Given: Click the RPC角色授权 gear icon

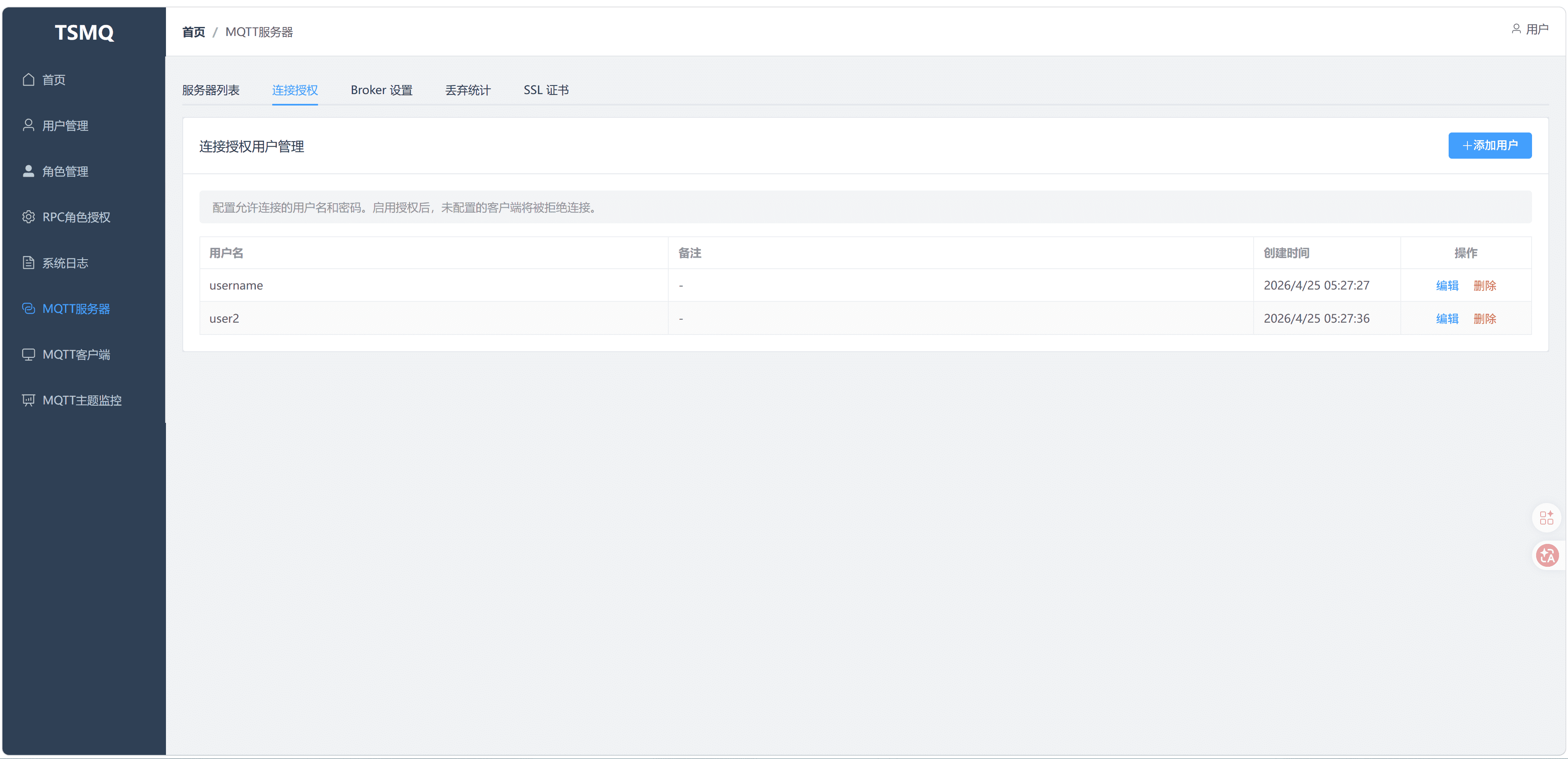Looking at the screenshot, I should tap(28, 217).
